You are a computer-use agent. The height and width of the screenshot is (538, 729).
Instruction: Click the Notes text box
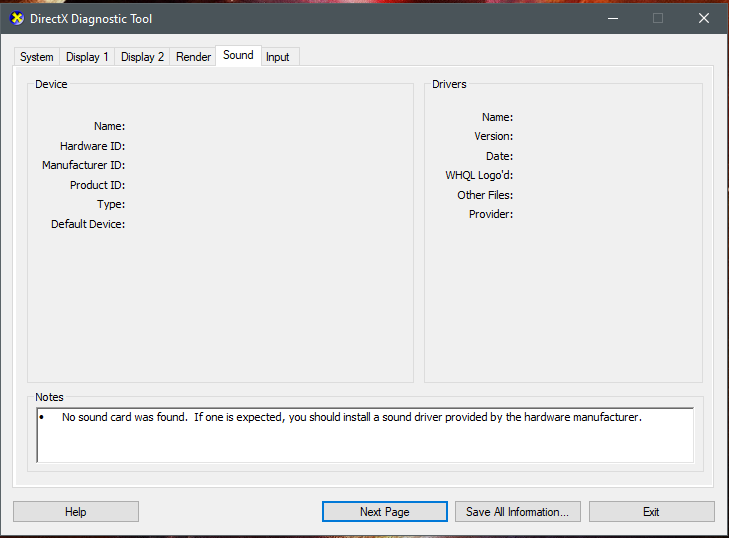[365, 435]
